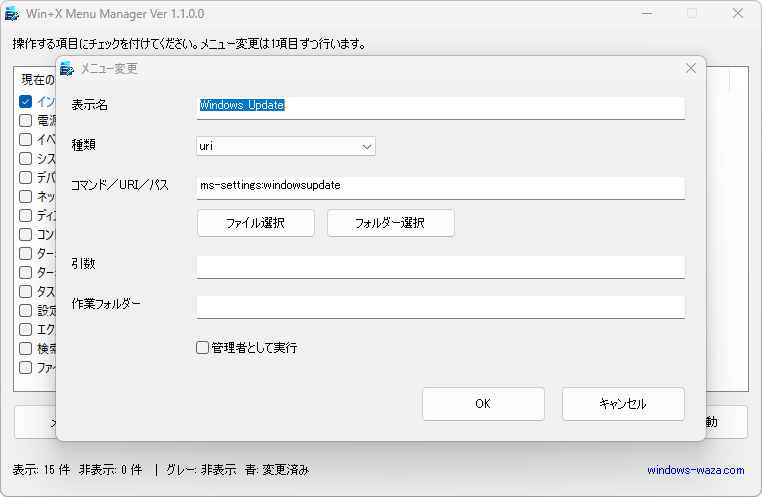Screen dimensions: 762x497
Task: Check the ネッ item checkbox
Action: (25, 196)
